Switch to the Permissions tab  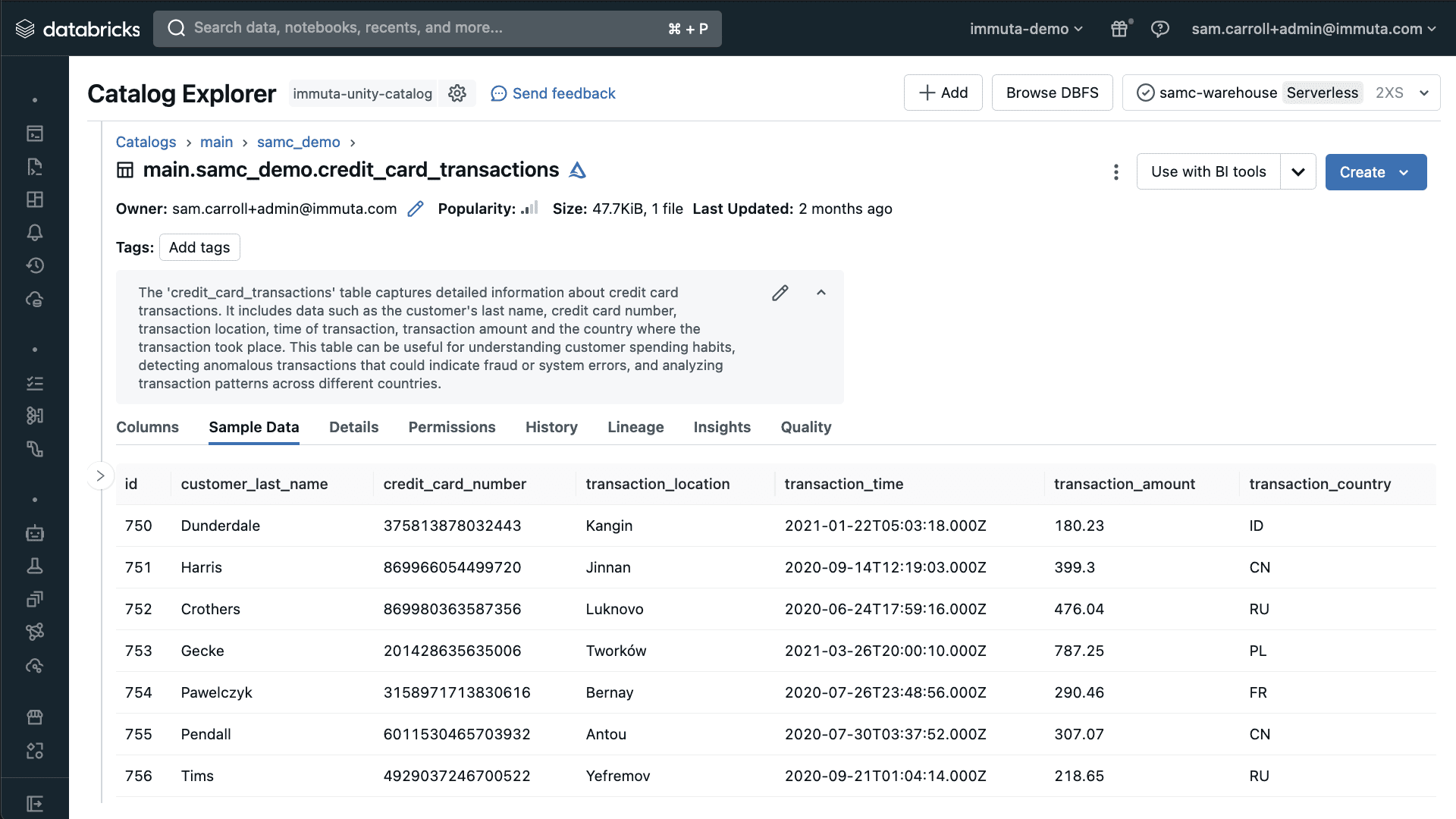tap(451, 427)
